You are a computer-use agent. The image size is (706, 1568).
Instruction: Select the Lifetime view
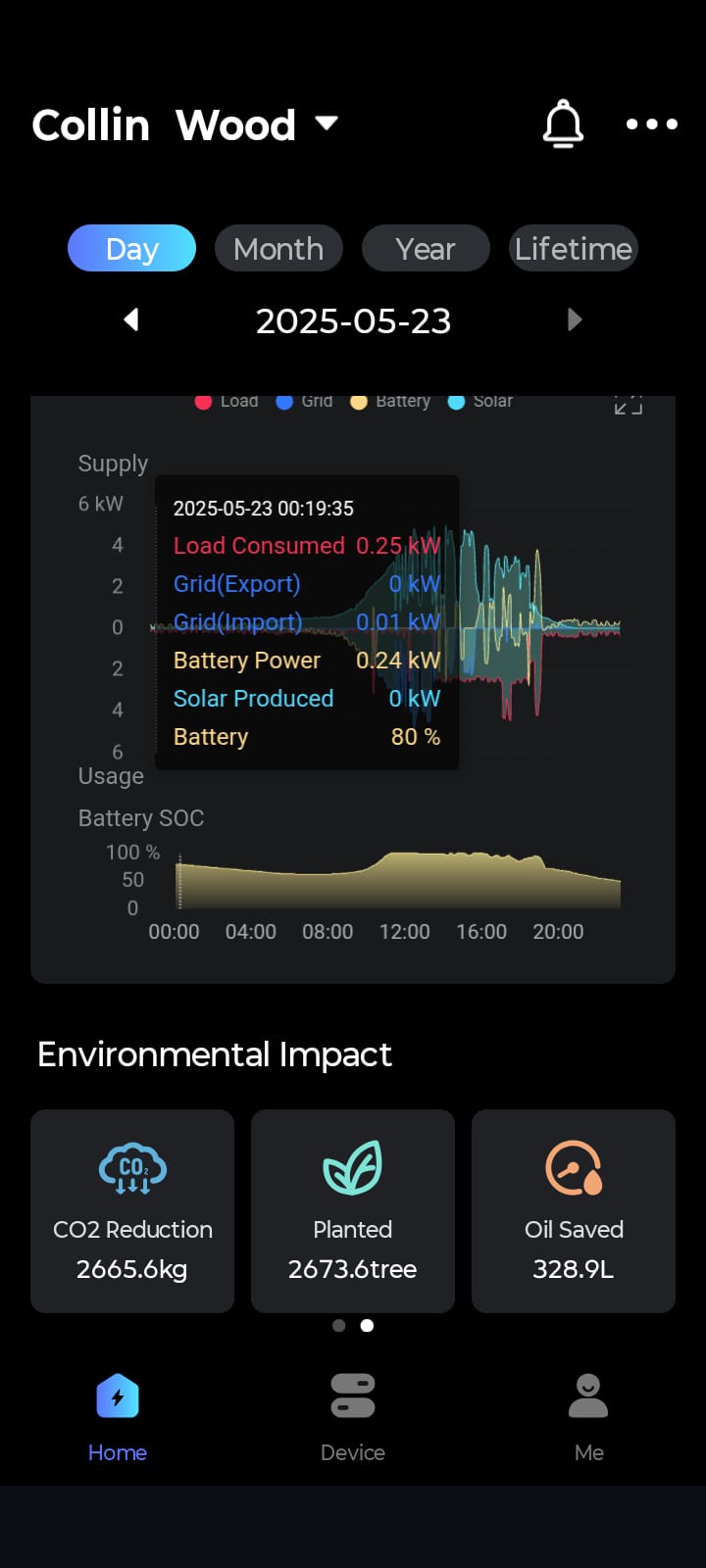point(574,249)
